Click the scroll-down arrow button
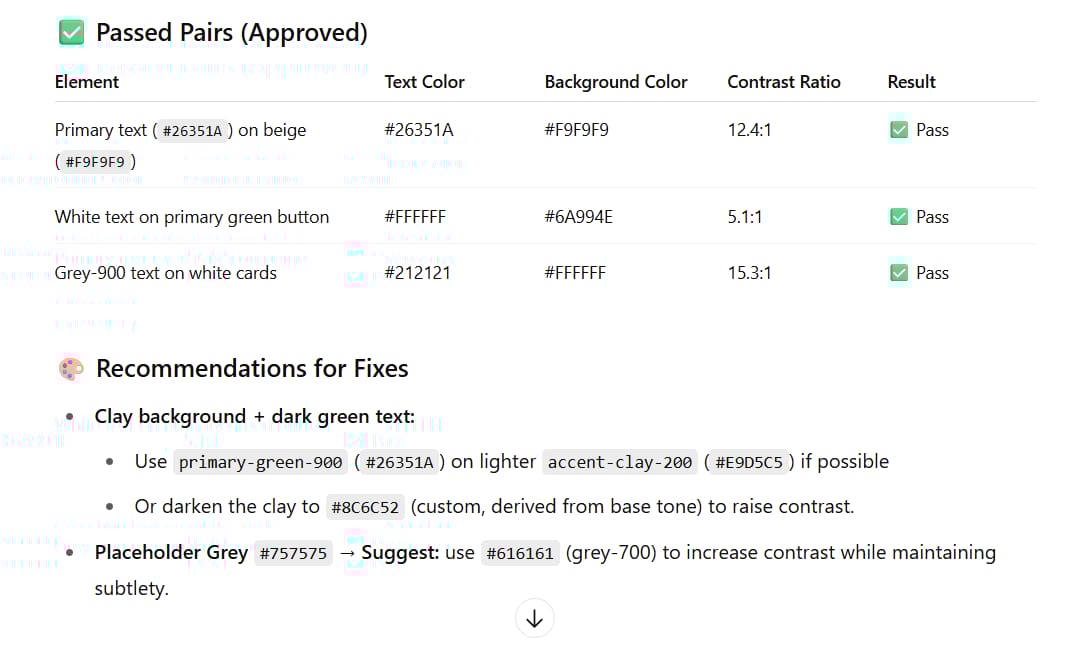Screen dimensions: 1088x650 point(534,618)
